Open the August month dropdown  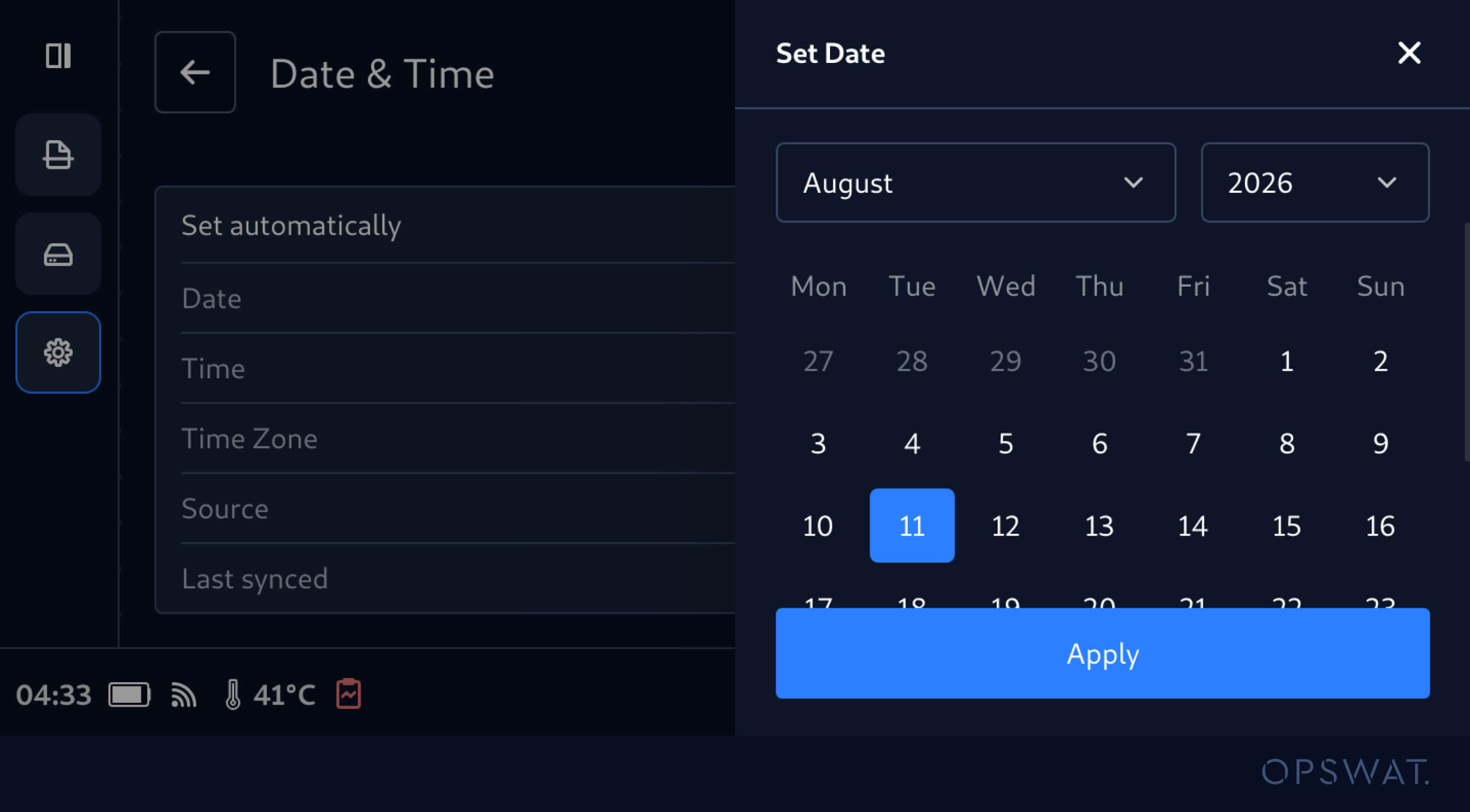pyautogui.click(x=975, y=183)
